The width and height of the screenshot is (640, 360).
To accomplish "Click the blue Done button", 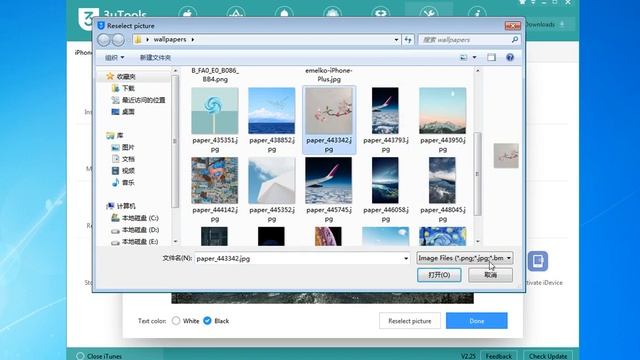I will [x=476, y=321].
